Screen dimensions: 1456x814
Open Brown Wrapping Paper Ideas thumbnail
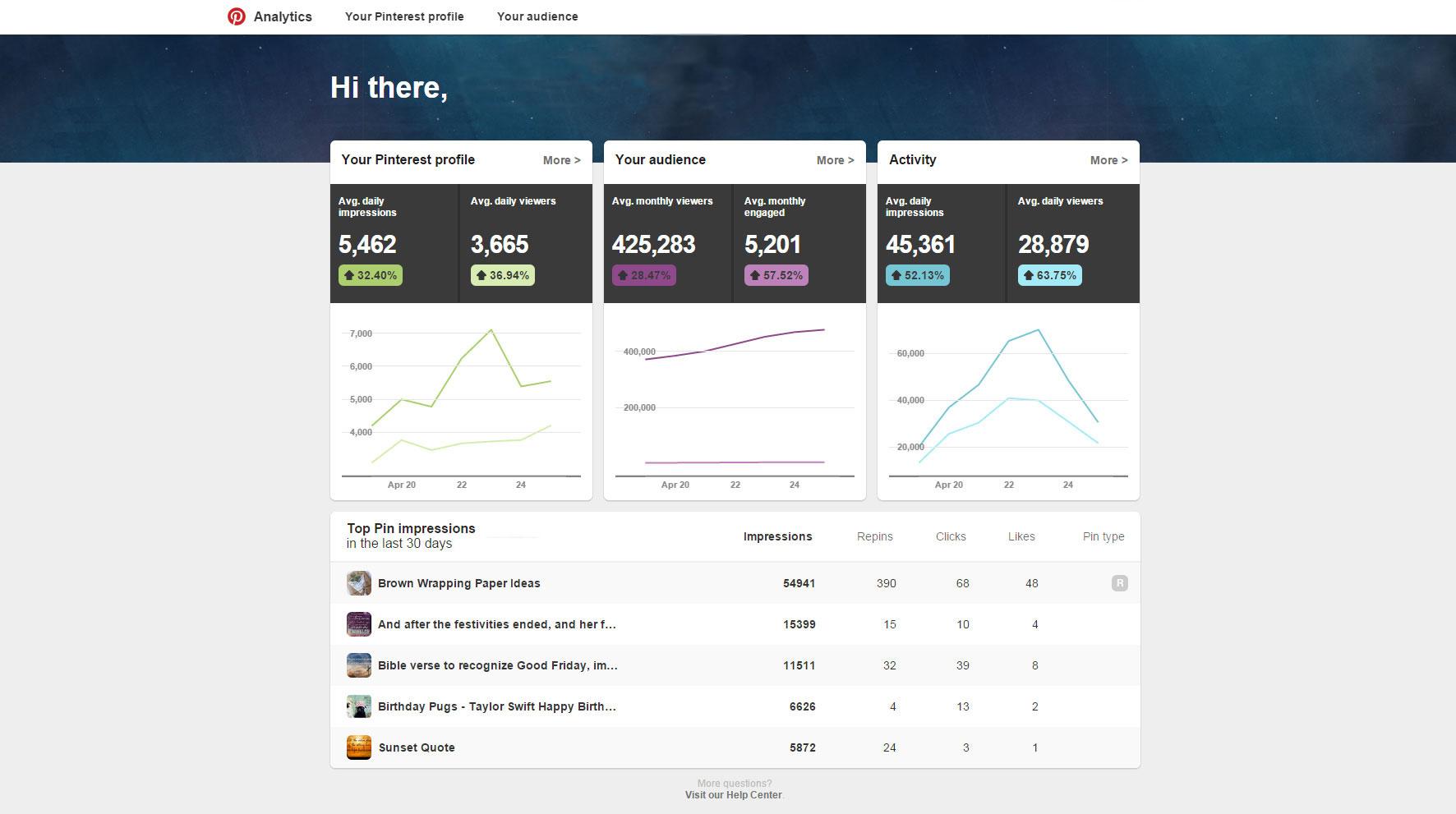[358, 583]
